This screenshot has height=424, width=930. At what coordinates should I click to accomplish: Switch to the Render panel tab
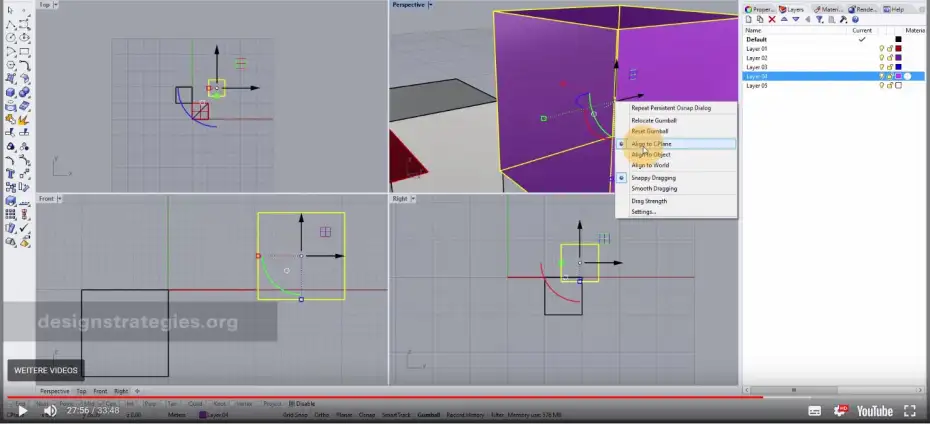click(x=863, y=9)
